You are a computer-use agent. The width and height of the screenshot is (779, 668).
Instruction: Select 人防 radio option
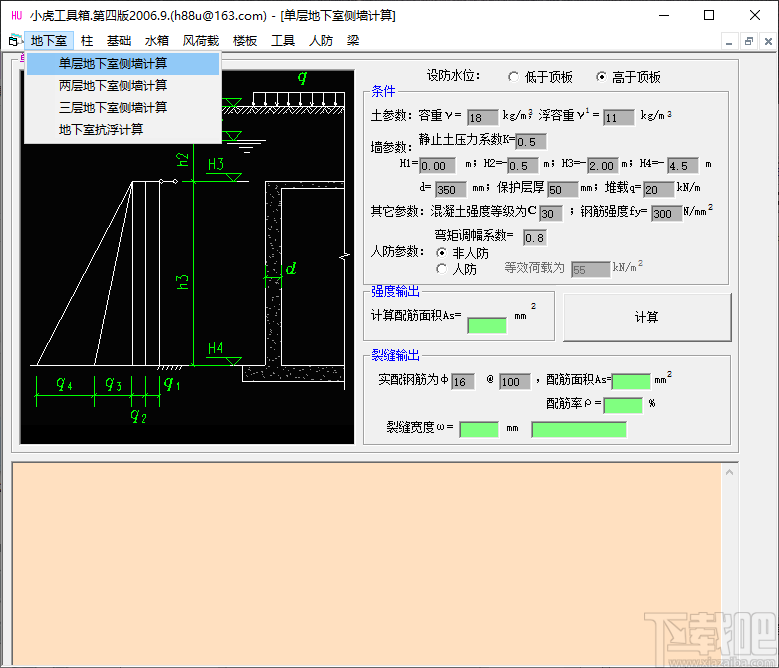coord(456,269)
